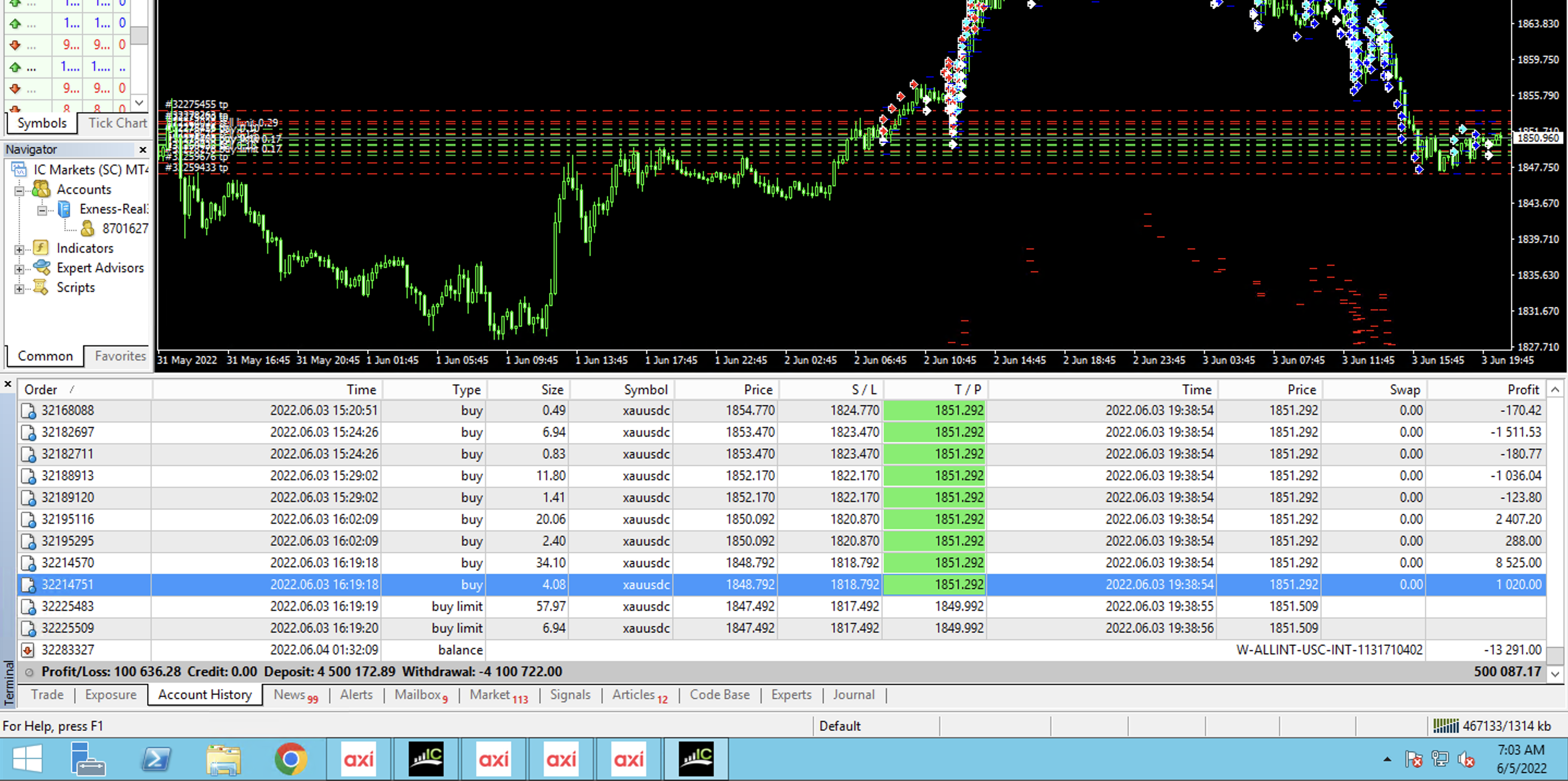This screenshot has height=781, width=1568.
Task: Click the Expert Advisors icon in Navigator
Action: click(41, 267)
